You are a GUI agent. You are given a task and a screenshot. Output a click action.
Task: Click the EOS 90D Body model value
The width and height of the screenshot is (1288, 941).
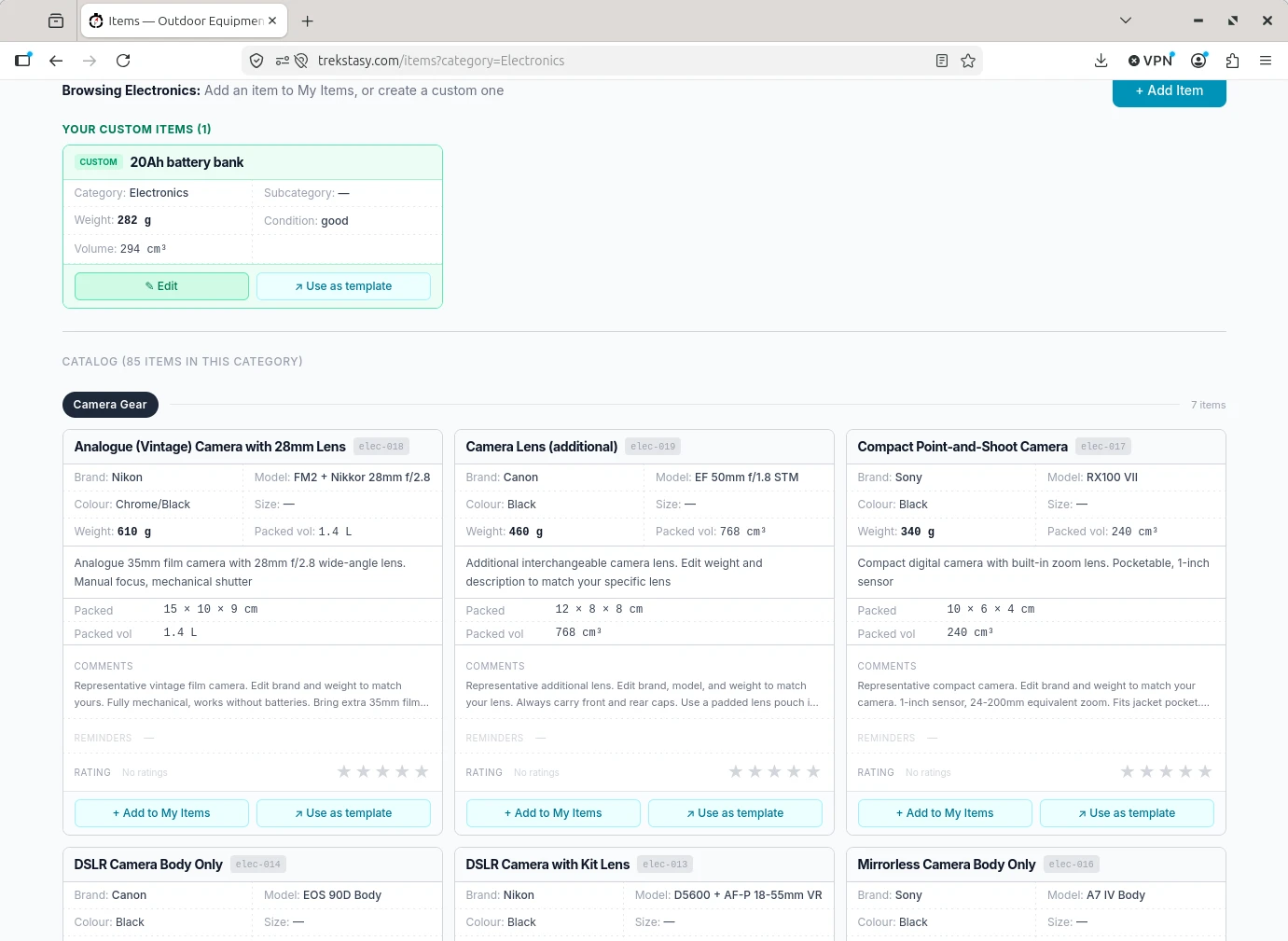point(342,895)
